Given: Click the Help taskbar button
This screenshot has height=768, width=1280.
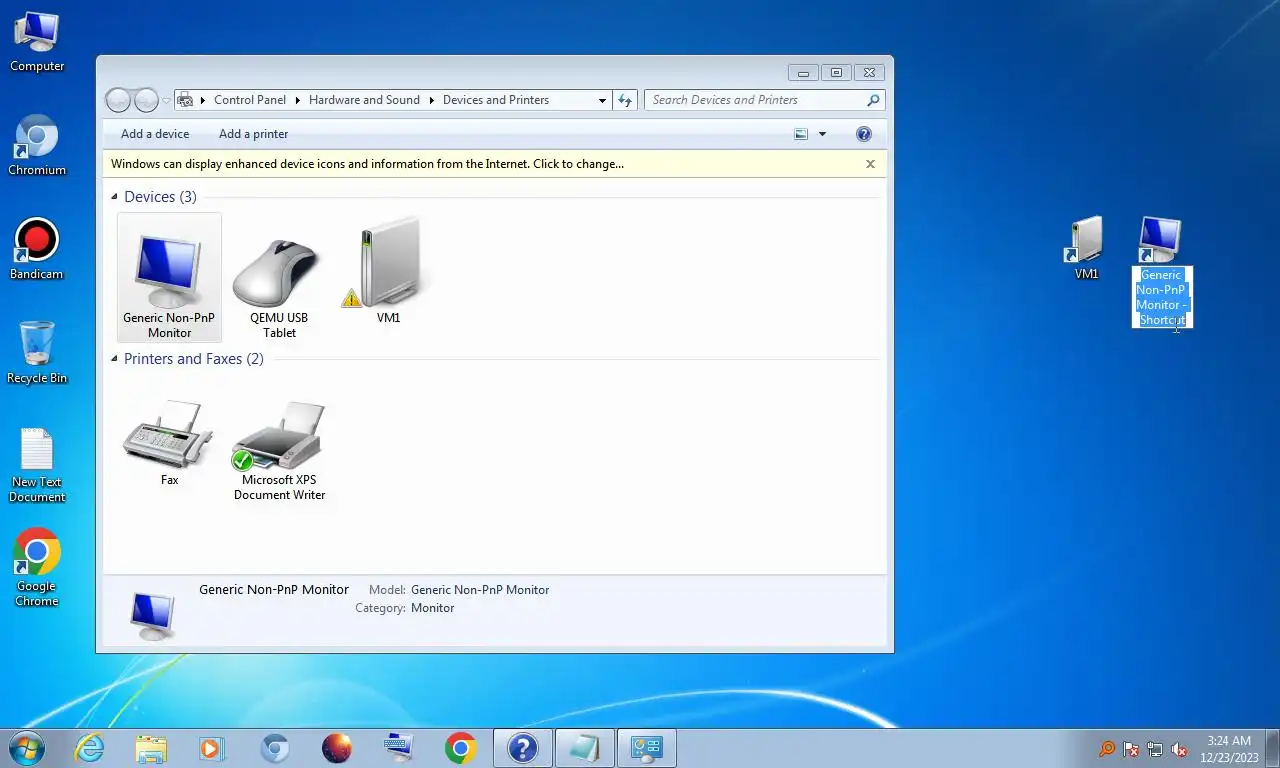Looking at the screenshot, I should (523, 748).
